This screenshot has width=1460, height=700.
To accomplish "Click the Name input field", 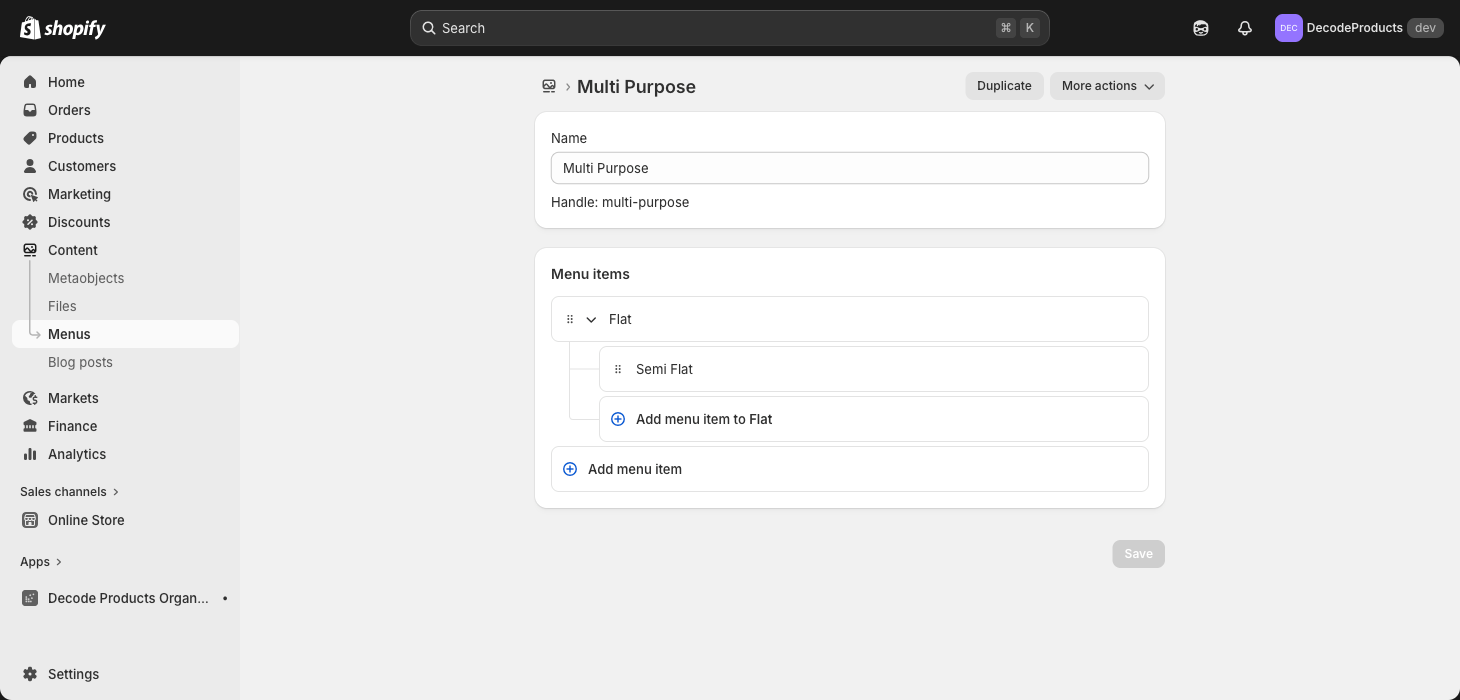I will [849, 168].
